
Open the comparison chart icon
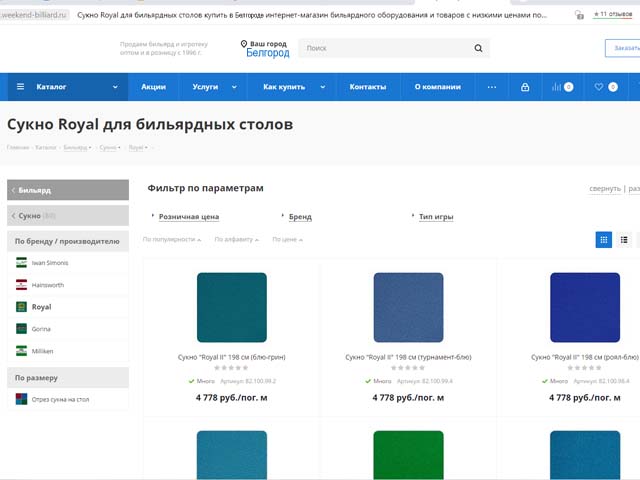coord(556,87)
